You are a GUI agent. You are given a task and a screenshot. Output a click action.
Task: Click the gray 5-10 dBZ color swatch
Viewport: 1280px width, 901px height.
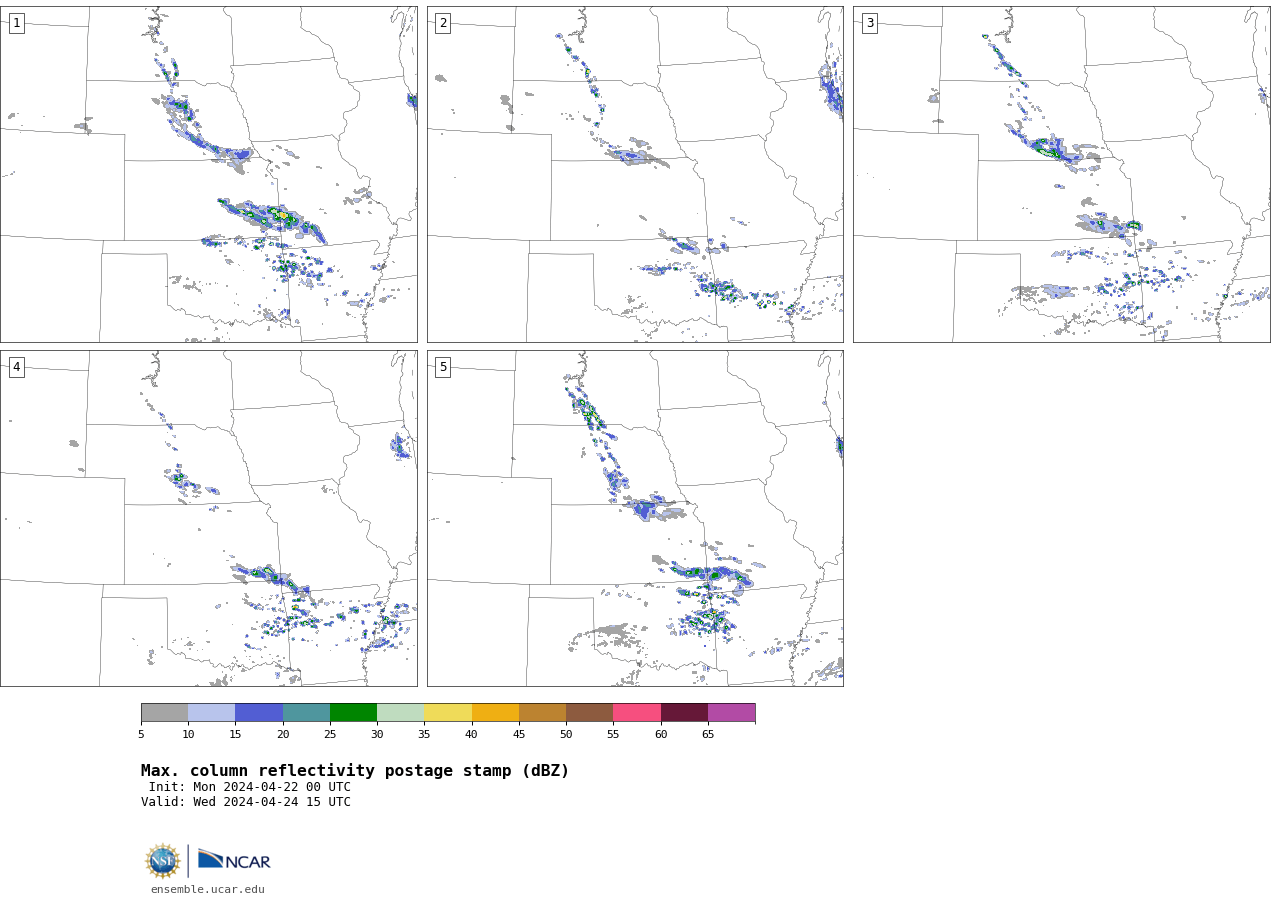(164, 713)
